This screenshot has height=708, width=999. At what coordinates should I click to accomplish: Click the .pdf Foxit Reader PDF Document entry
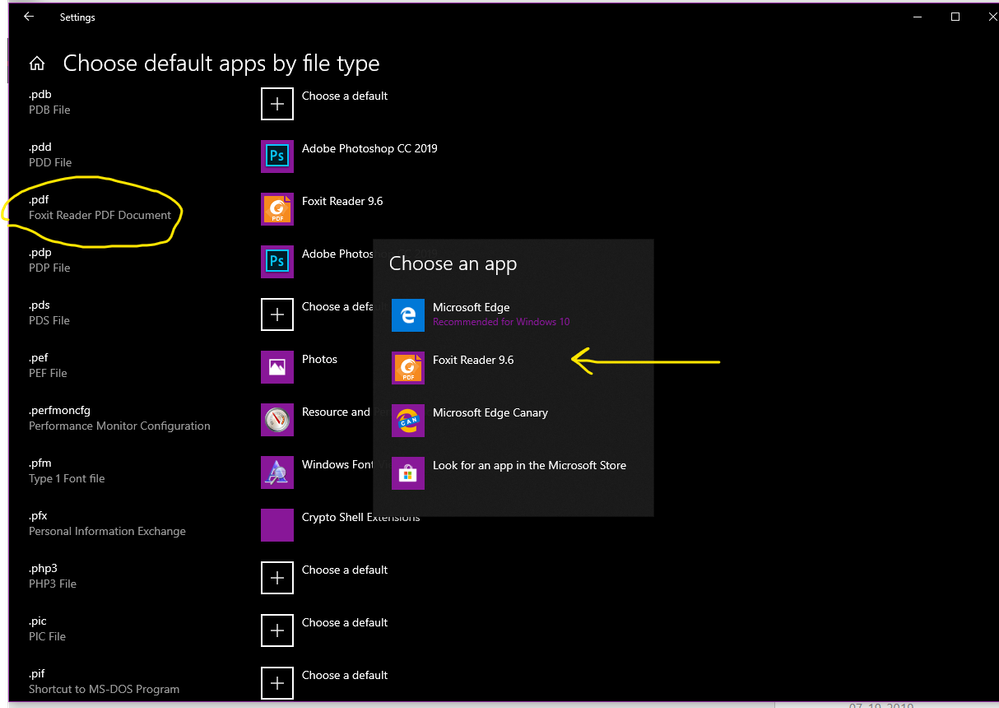click(x=100, y=208)
